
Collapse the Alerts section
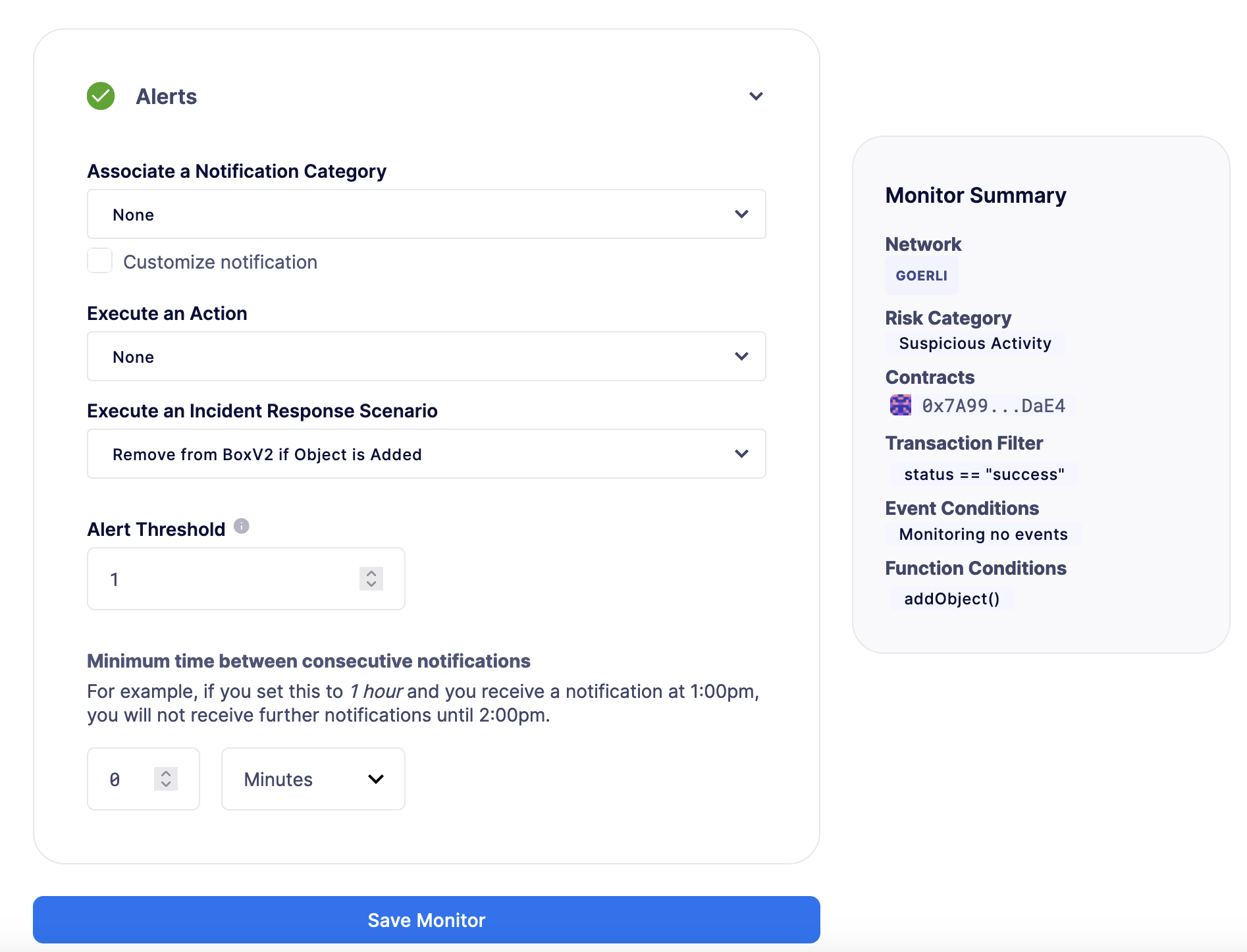[756, 96]
